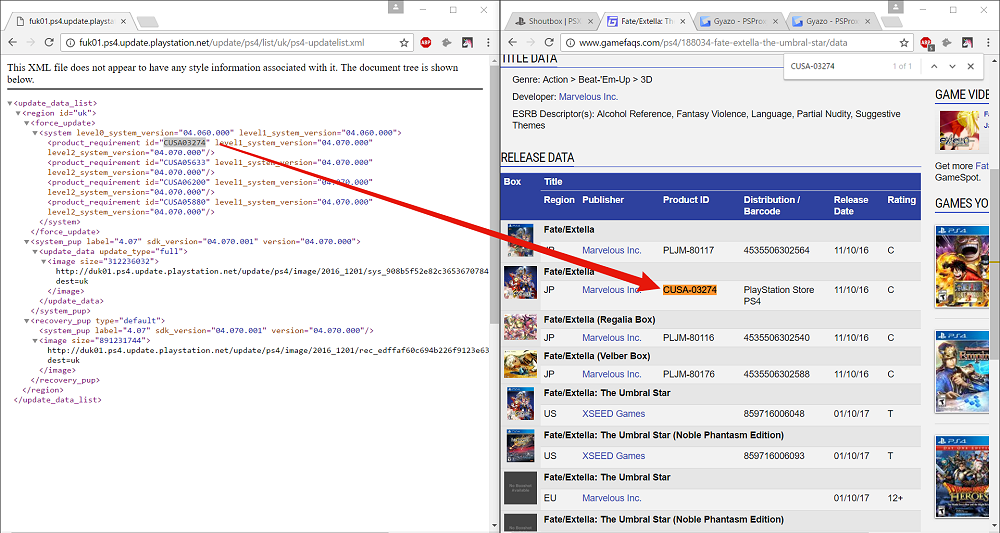1000x533 pixels.
Task: Open XSEED Games link for barcode 859716006048
Action: 614,414
